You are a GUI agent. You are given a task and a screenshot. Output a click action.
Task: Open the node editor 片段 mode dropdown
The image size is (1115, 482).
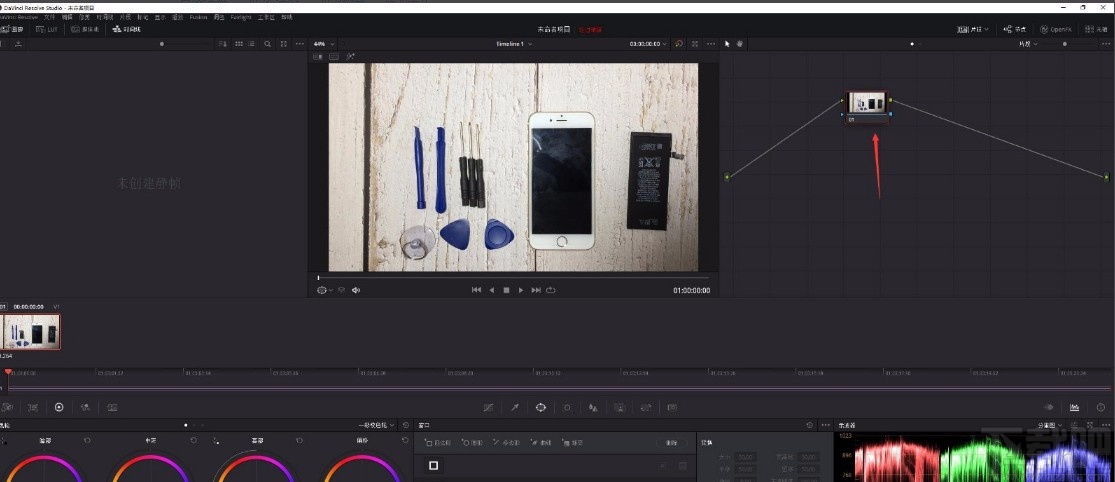pyautogui.click(x=1028, y=44)
